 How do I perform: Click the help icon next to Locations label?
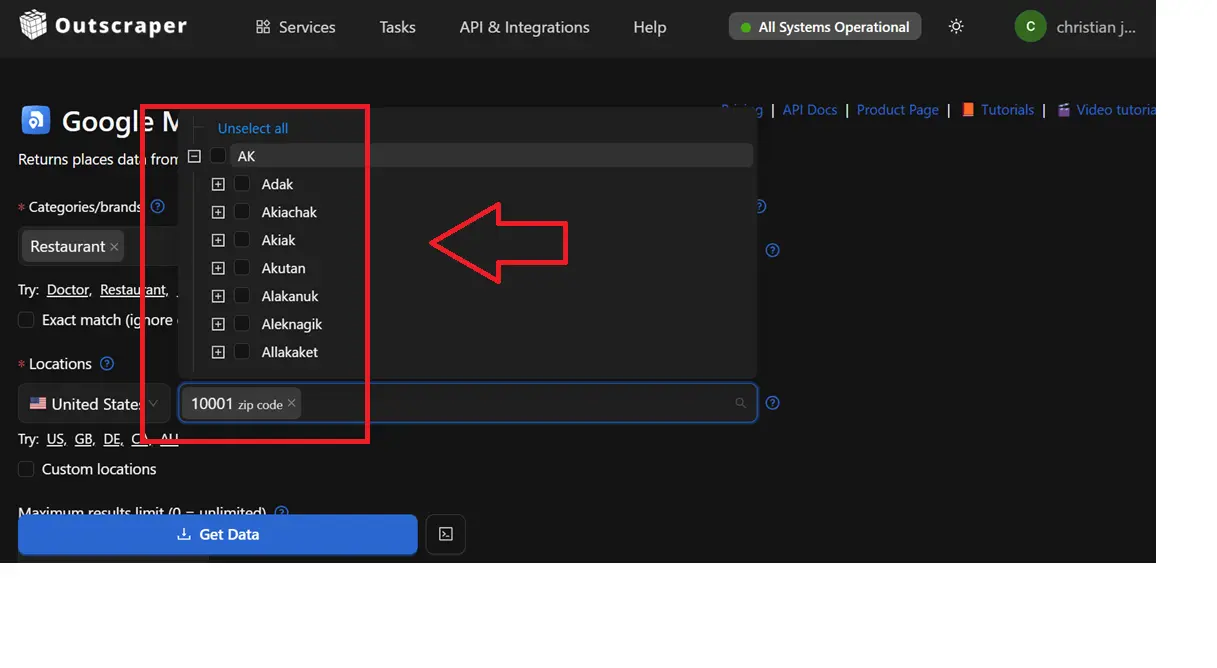[107, 364]
